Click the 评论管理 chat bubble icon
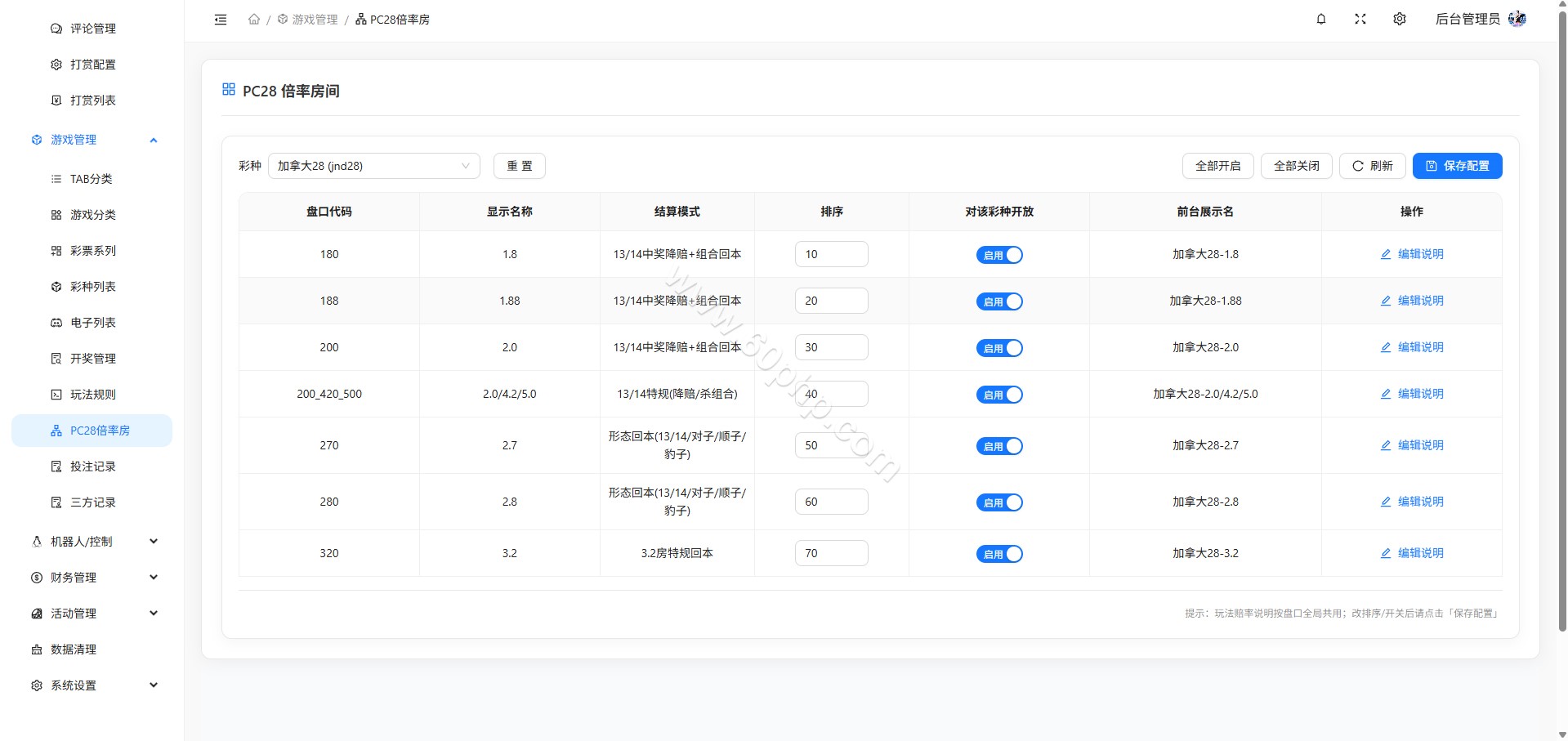The height and width of the screenshot is (741, 1568). click(x=56, y=29)
